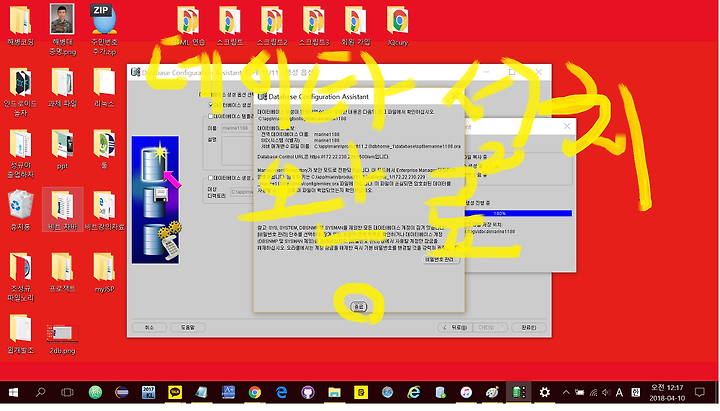
Task: Open iTunes from the taskbar
Action: coord(466,393)
